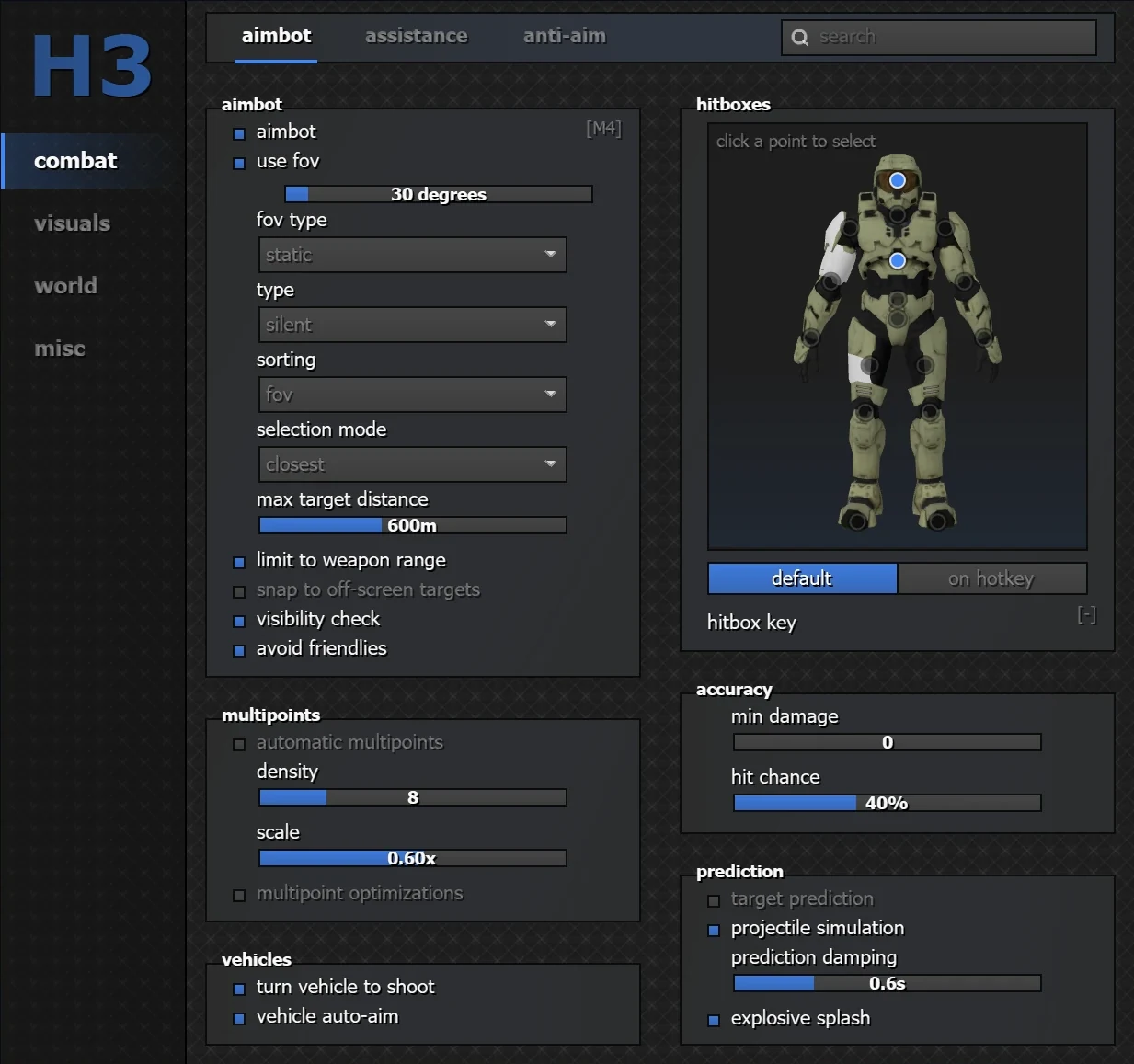The width and height of the screenshot is (1134, 1064).
Task: Select the thigh hitbox point on the white thigh patch
Action: click(870, 365)
